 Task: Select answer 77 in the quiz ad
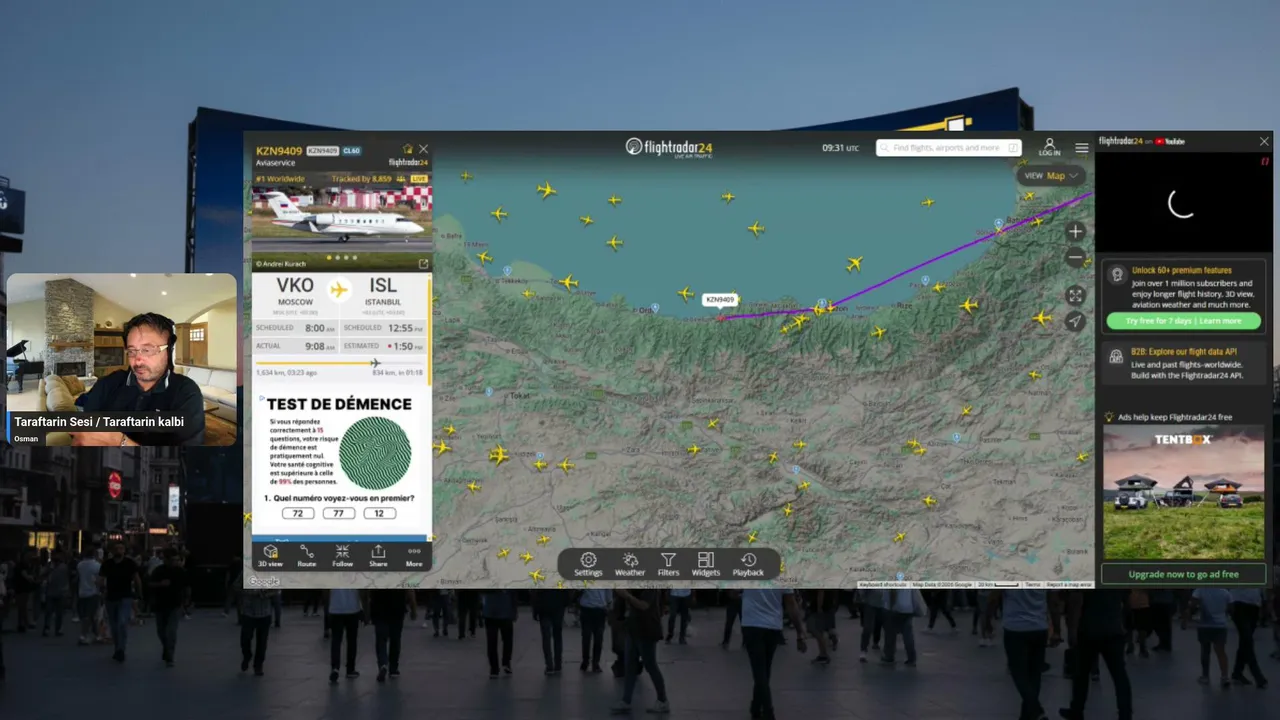(x=338, y=513)
